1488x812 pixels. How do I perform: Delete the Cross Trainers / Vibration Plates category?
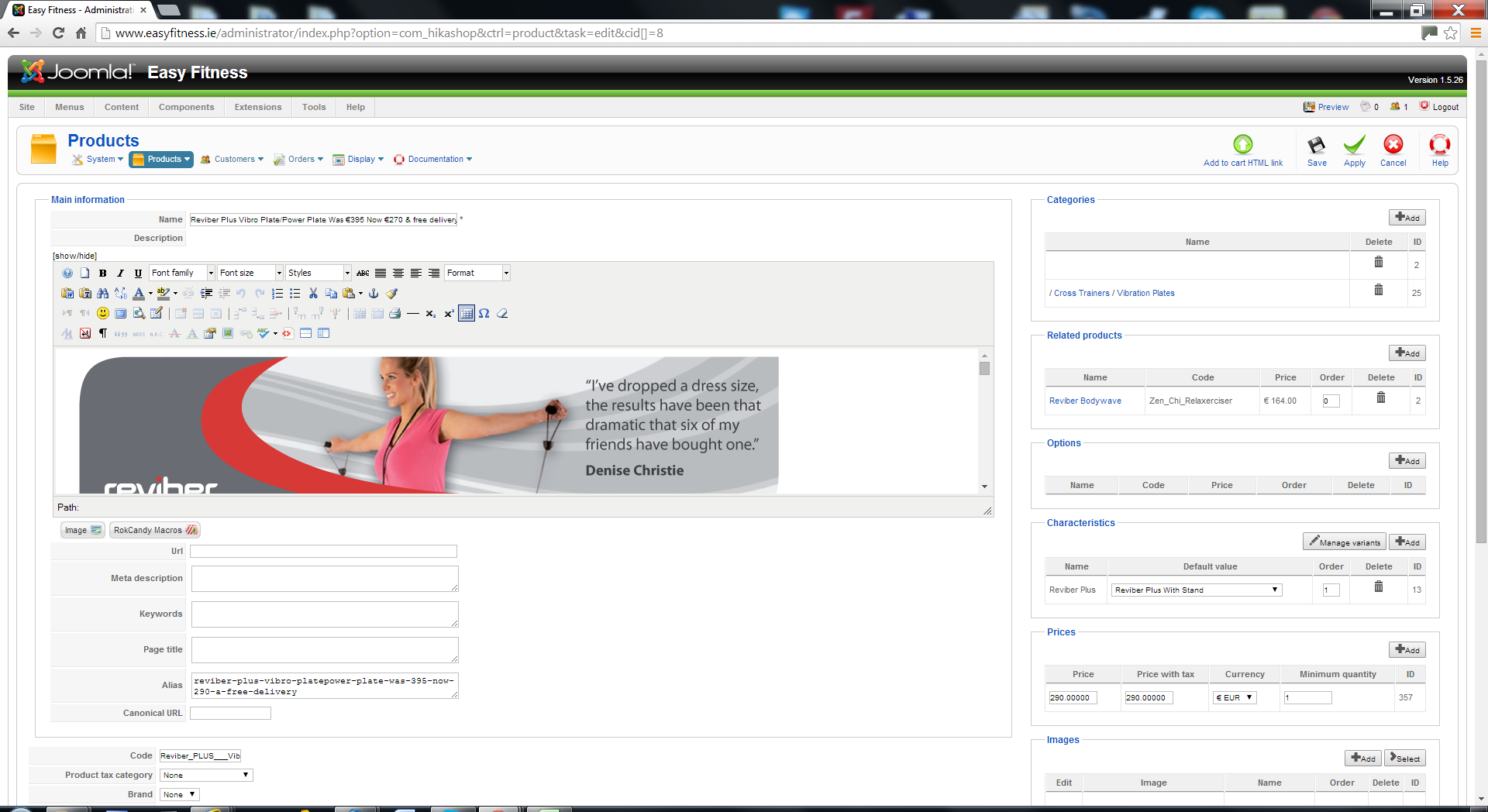pyautogui.click(x=1379, y=290)
